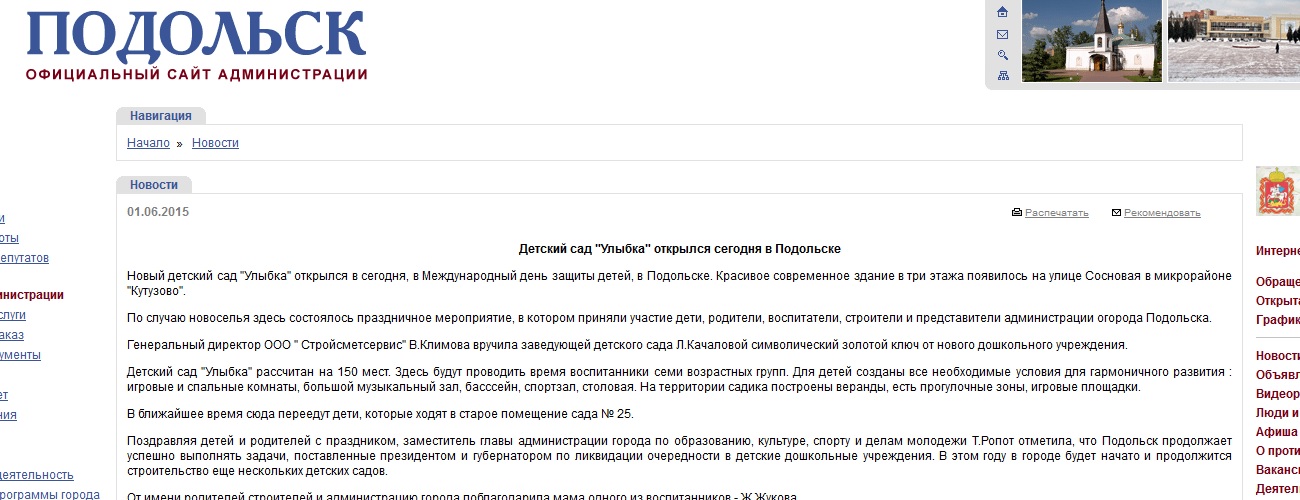Click the church photo thumbnail
Image resolution: width=1300 pixels, height=500 pixels.
[x=1091, y=40]
